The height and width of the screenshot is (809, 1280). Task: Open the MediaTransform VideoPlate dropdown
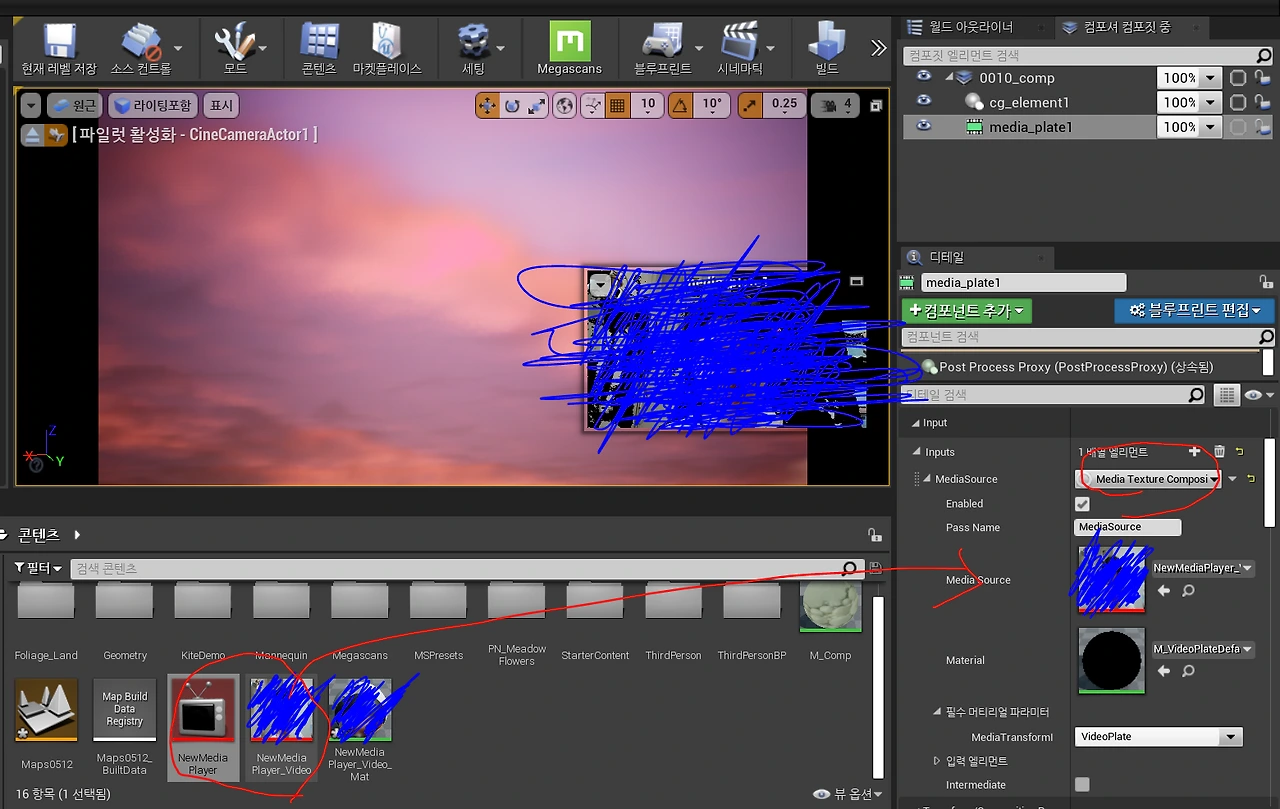click(x=1158, y=737)
